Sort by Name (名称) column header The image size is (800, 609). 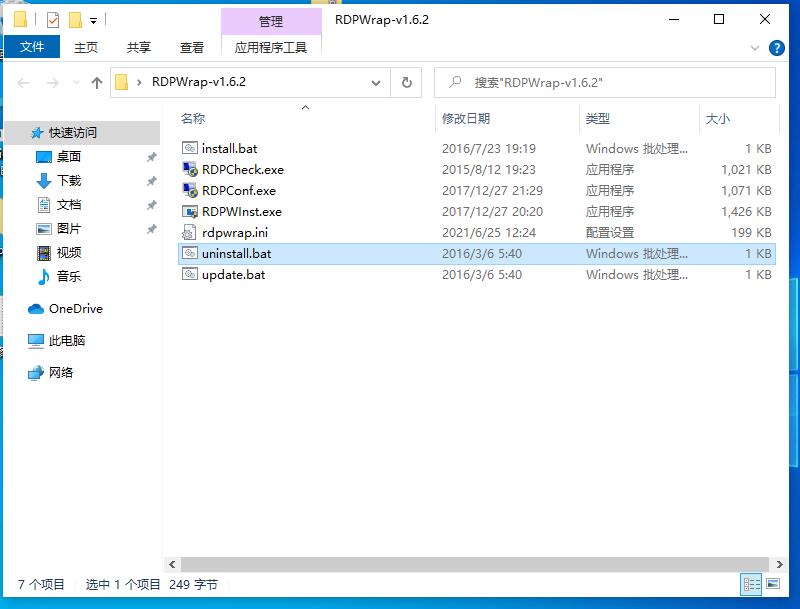[193, 118]
